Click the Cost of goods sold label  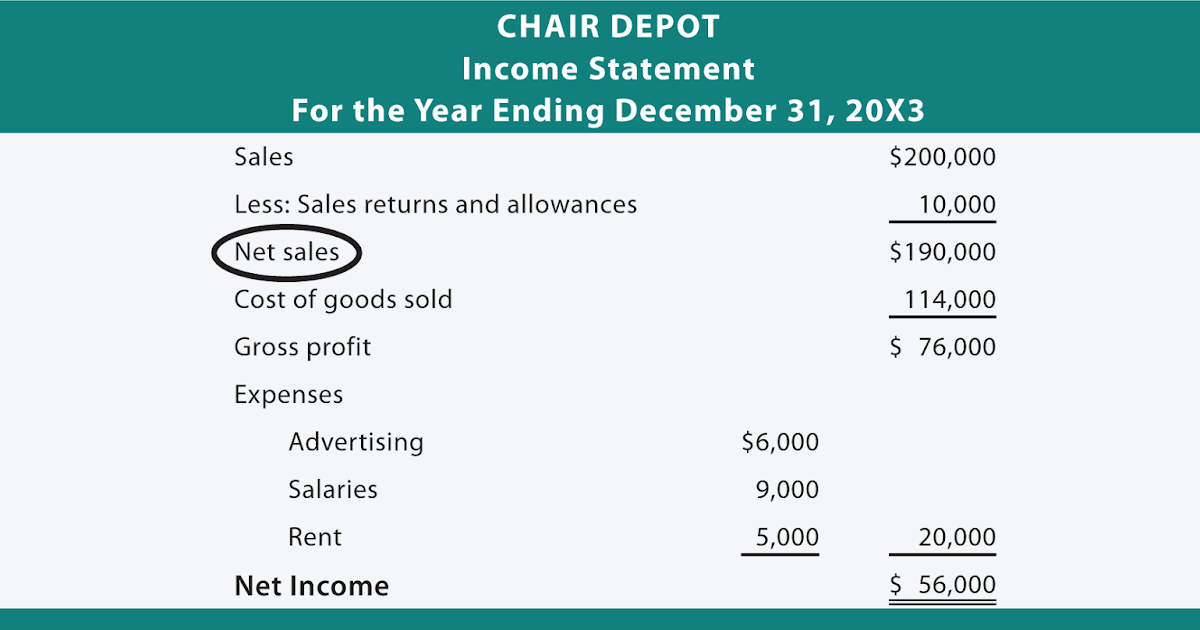click(x=343, y=300)
